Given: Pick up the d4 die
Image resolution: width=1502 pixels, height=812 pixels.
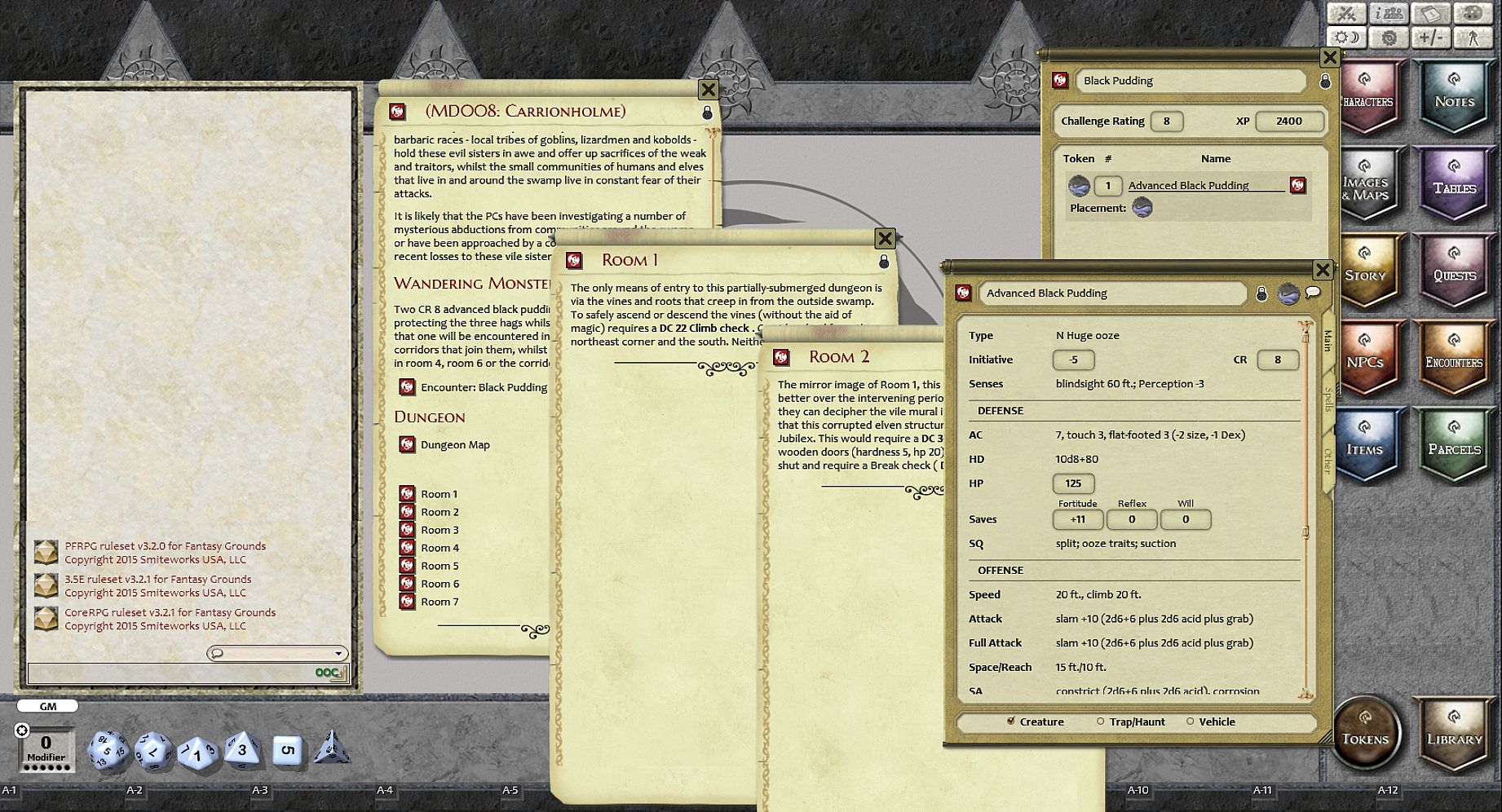Looking at the screenshot, I should coord(332,748).
